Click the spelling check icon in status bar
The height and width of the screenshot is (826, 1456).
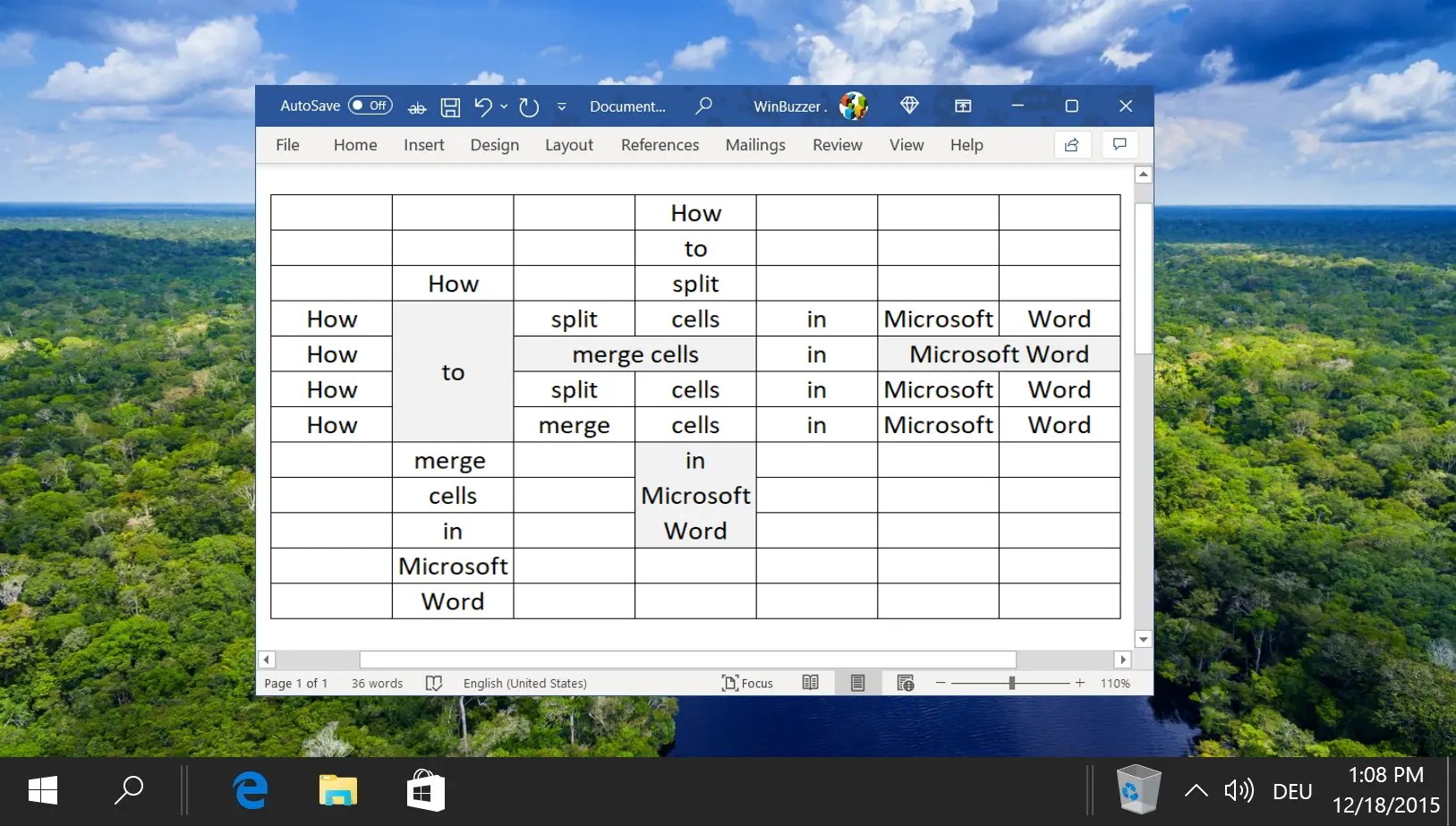[435, 683]
